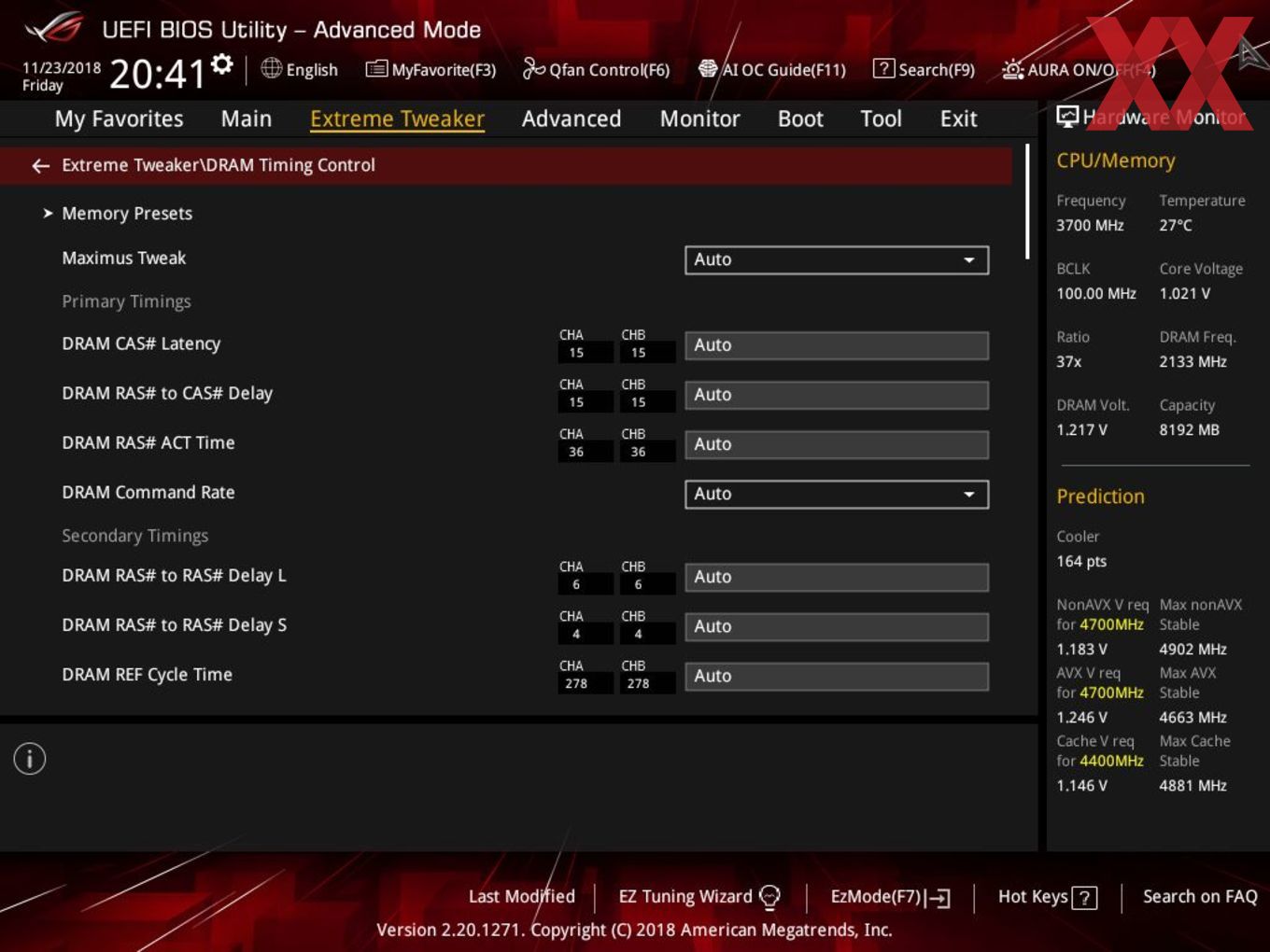Click the Max Cache 4881 MHz value
1270x952 pixels.
1192,785
